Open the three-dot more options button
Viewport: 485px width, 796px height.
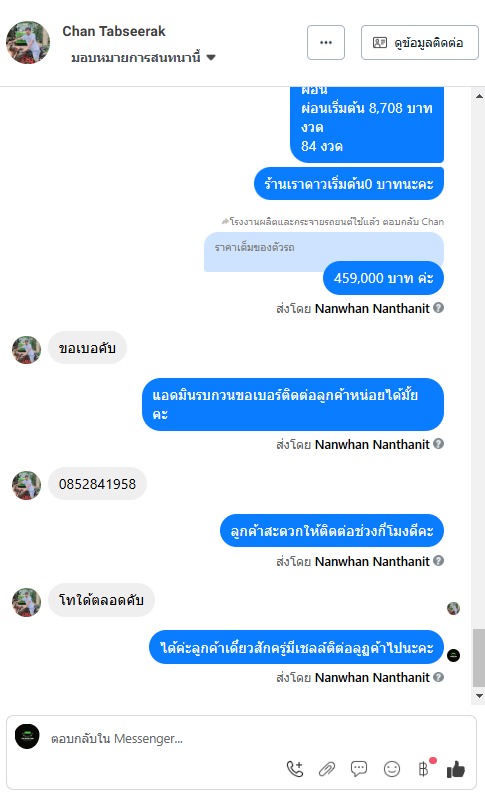tap(326, 43)
